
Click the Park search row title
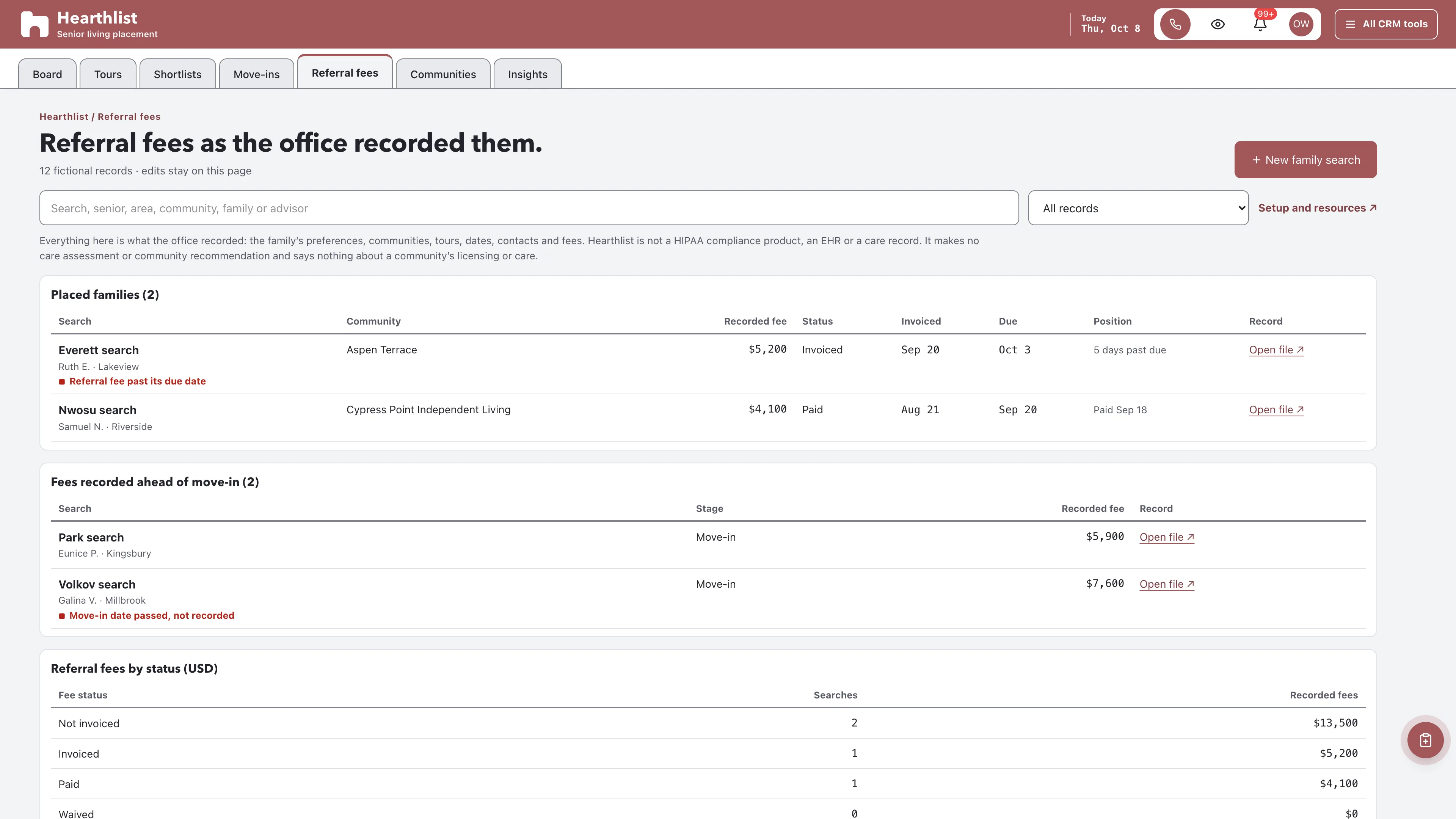[x=91, y=538]
